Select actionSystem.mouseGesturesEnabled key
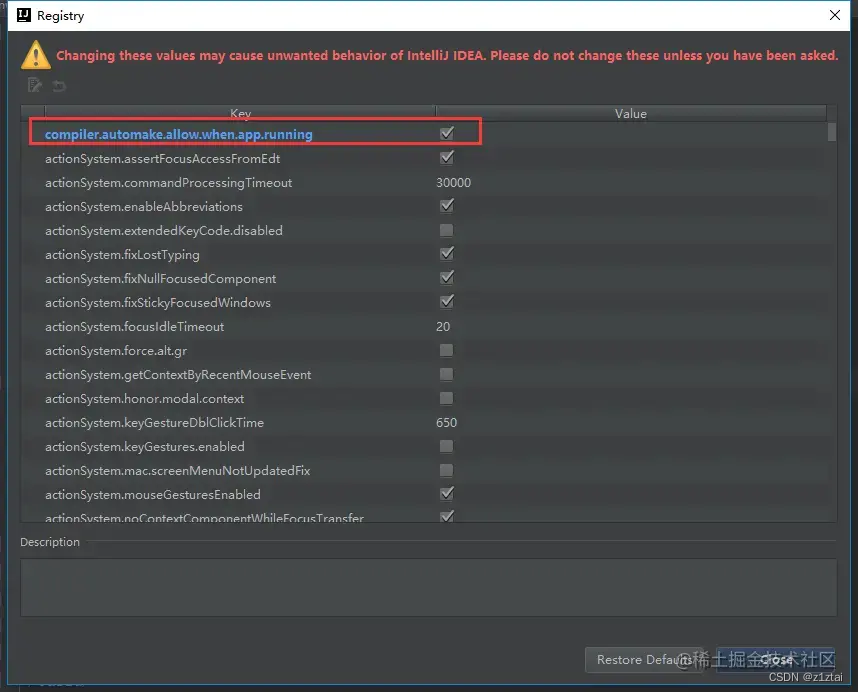 point(153,495)
